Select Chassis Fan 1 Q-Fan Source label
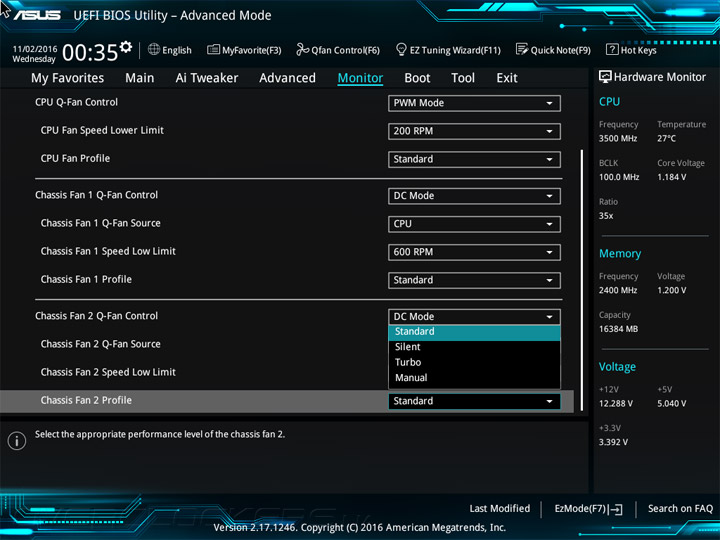Screen dimensions: 720x540 coord(101,223)
